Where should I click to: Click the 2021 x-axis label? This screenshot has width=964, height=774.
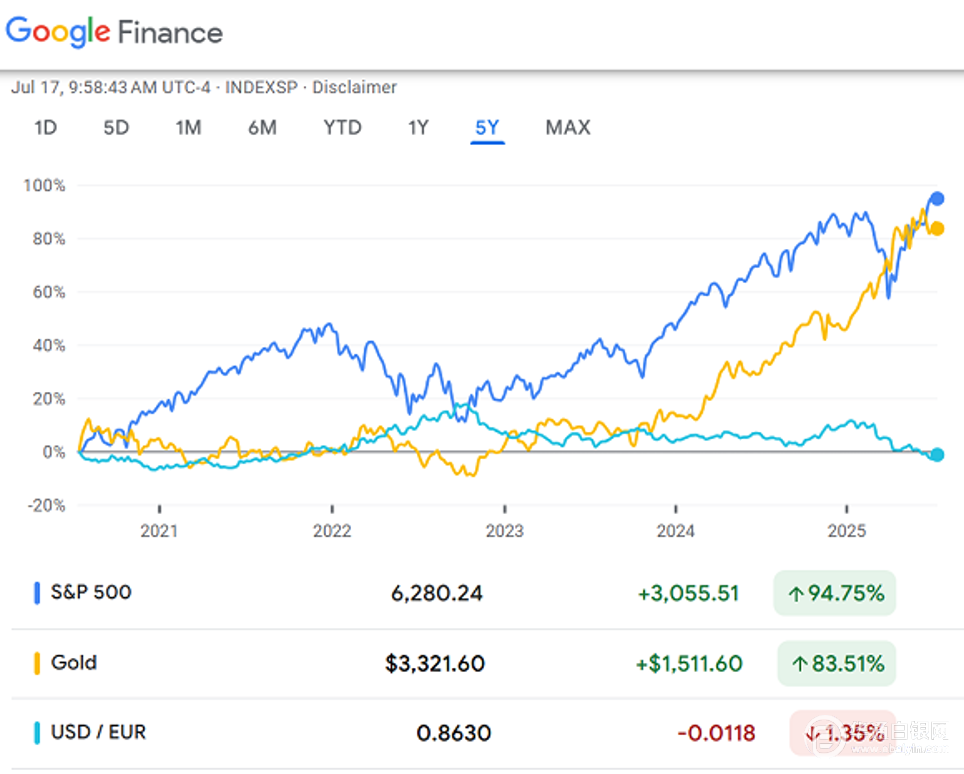click(x=159, y=531)
